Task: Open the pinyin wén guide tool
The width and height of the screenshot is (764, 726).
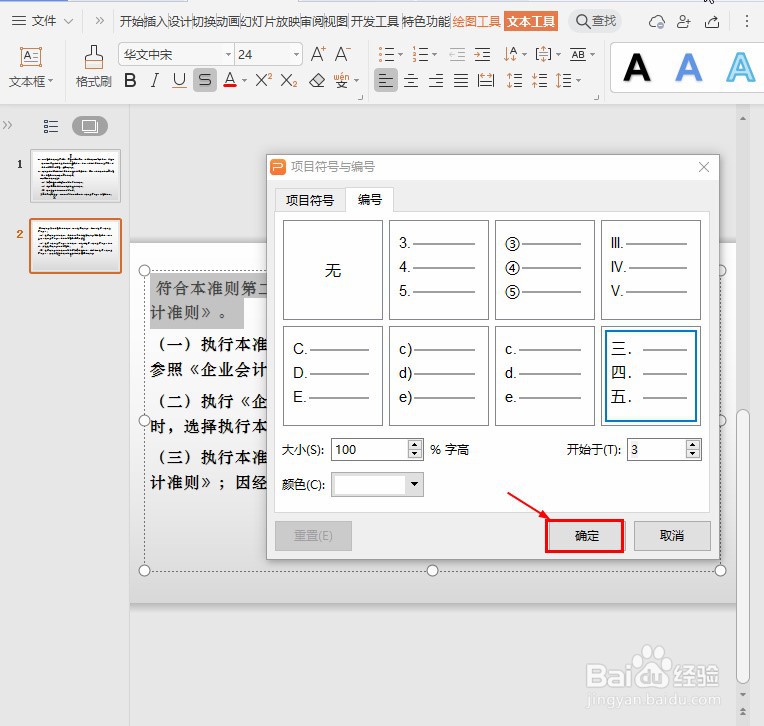Action: coord(342,80)
